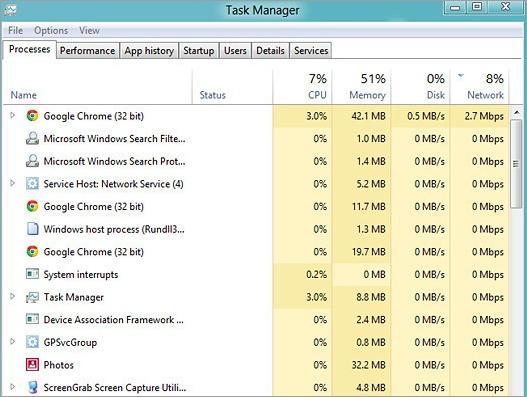Click the 2.7 Mbps network value

pyautogui.click(x=484, y=116)
